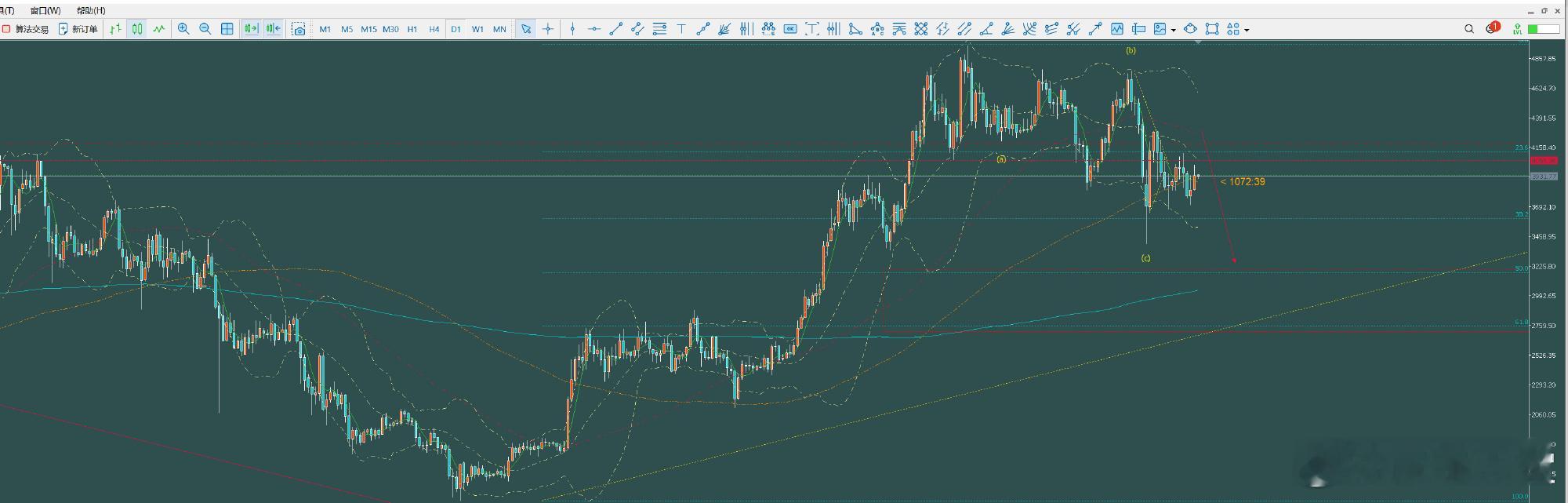Select the text T tool
Image resolution: width=1568 pixels, height=503 pixels.
point(681,29)
